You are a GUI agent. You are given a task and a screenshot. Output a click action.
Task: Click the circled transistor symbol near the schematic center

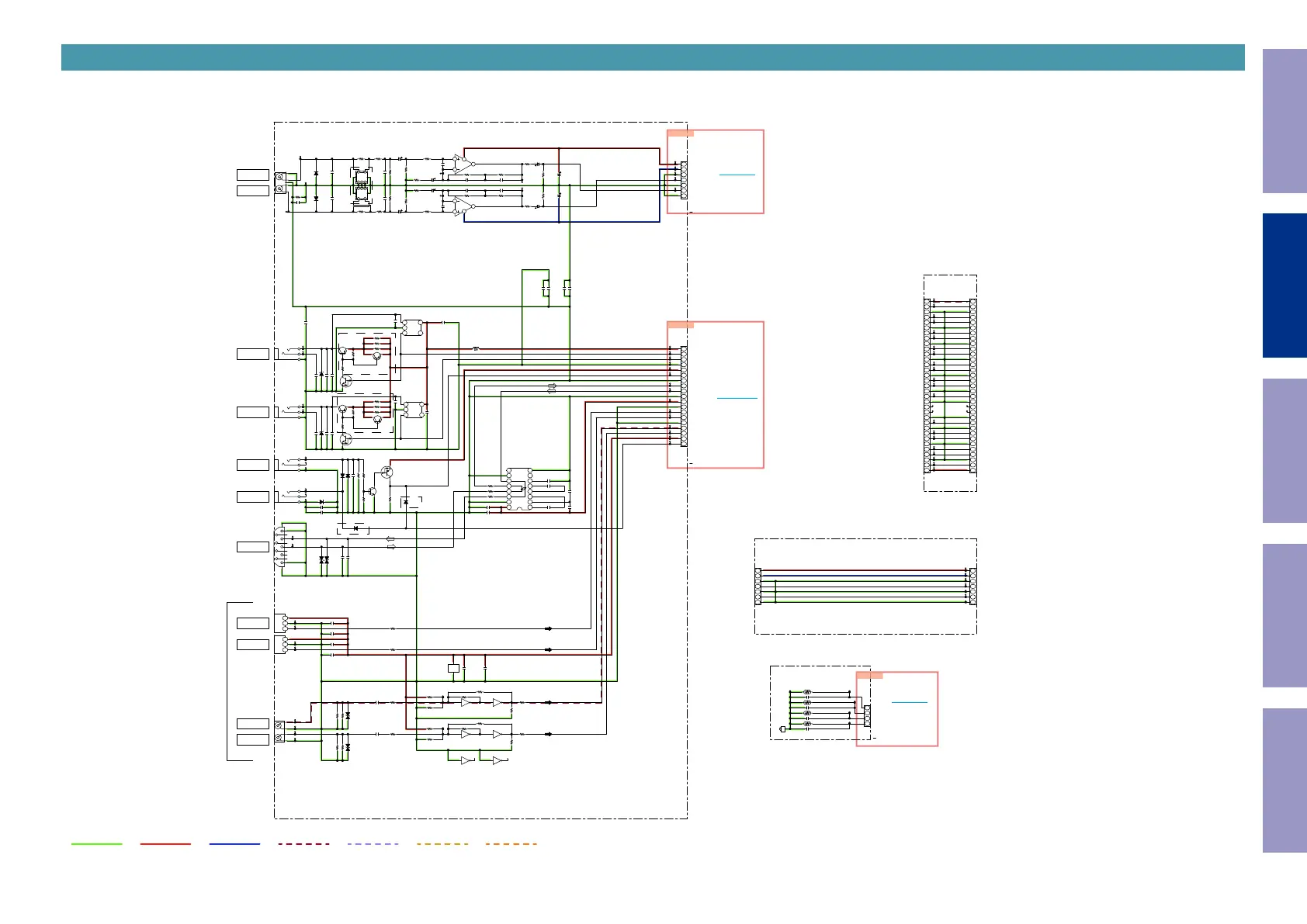(387, 472)
